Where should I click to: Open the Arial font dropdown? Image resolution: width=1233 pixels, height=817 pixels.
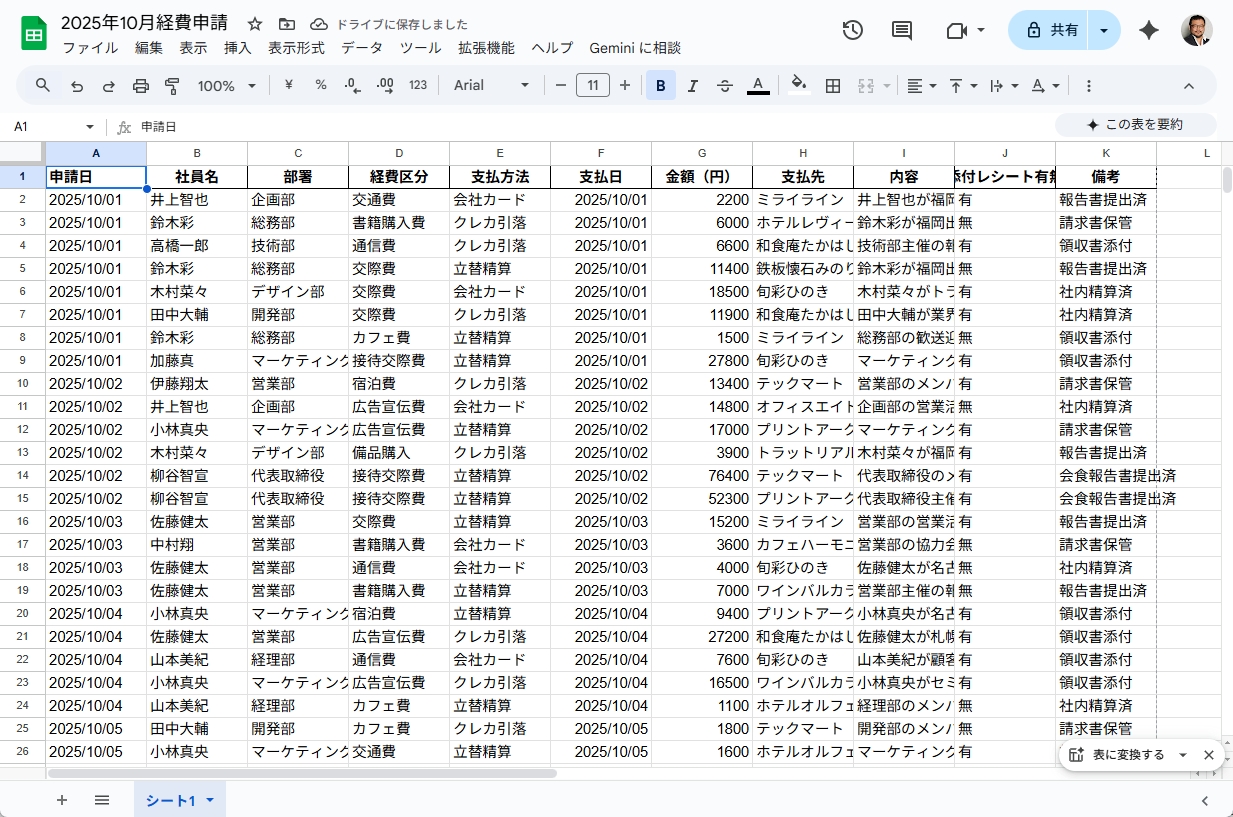point(491,85)
